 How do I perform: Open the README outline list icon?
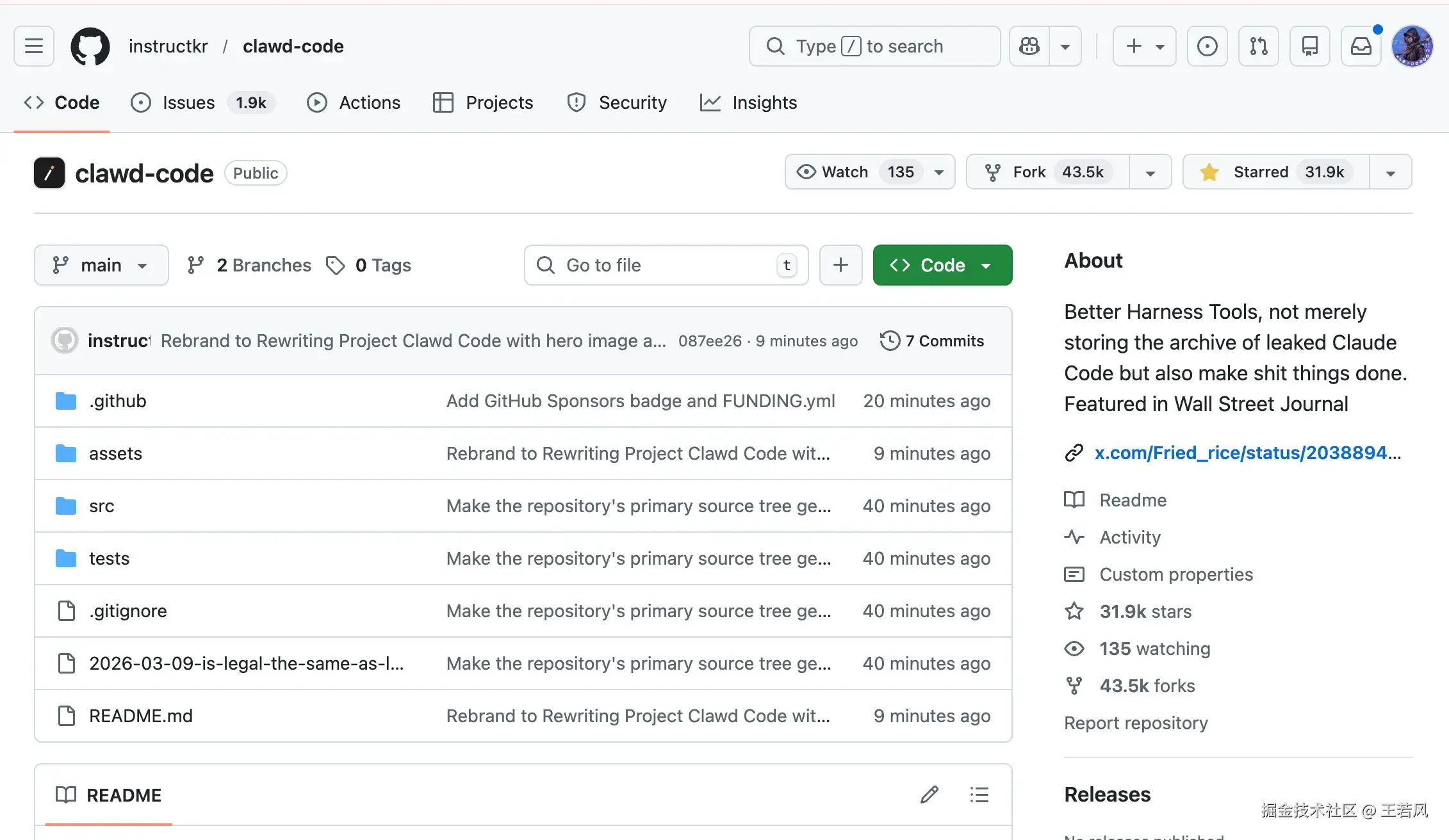[x=979, y=795]
